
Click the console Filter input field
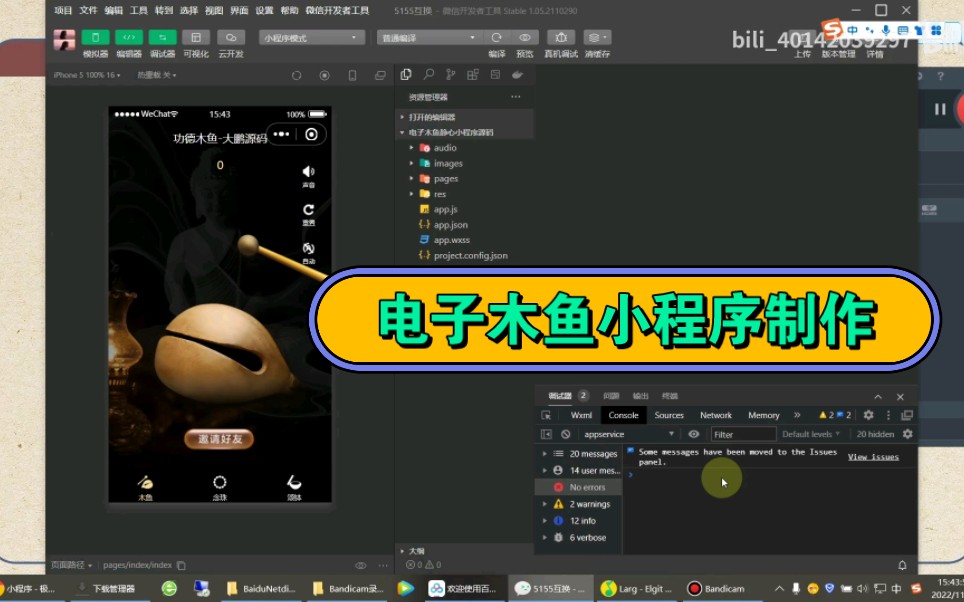tap(744, 433)
